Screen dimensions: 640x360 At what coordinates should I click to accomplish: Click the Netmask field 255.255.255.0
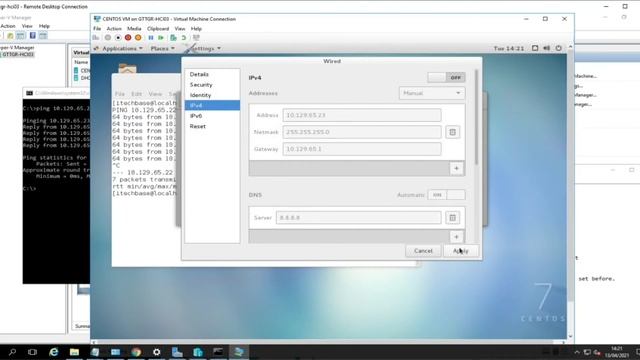362,132
